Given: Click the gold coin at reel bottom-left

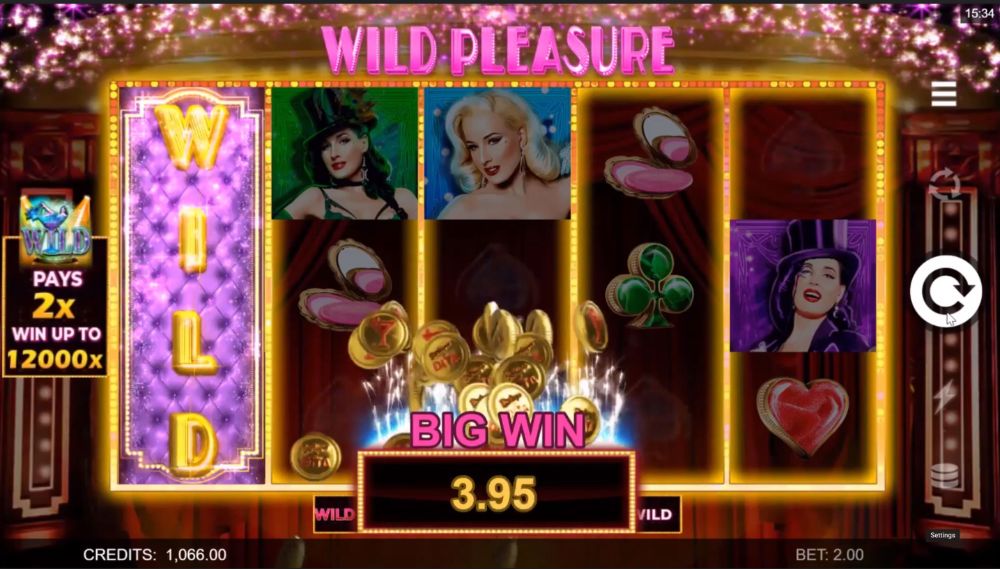Looking at the screenshot, I should [x=315, y=456].
